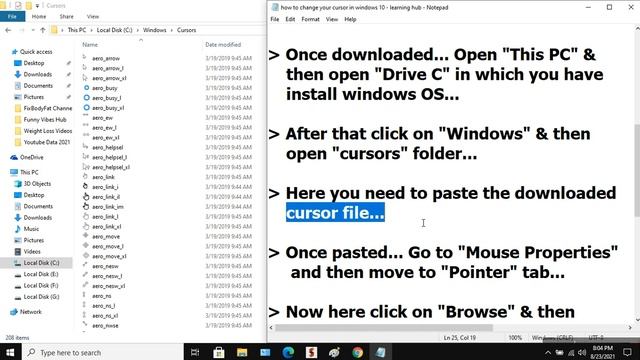The height and width of the screenshot is (360, 640).
Task: Open Task View on the taskbar
Action: tap(195, 352)
